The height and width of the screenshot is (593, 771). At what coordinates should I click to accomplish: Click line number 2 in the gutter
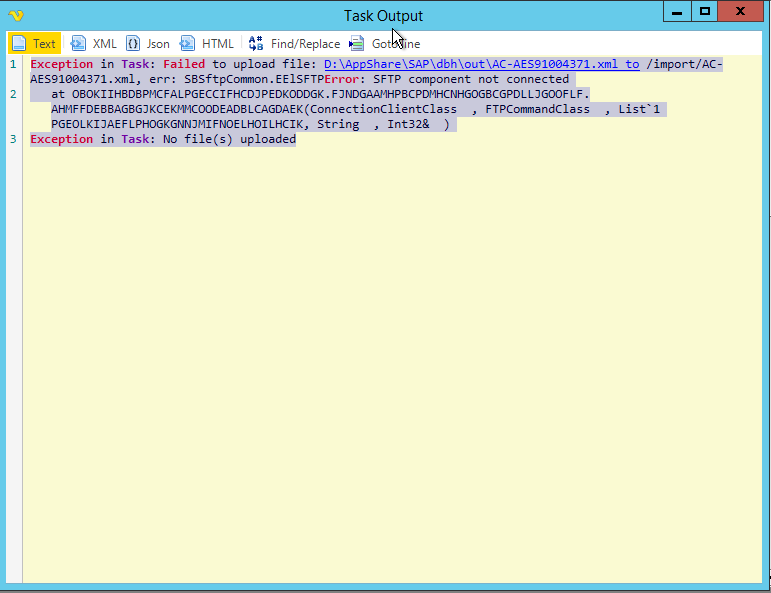point(13,94)
